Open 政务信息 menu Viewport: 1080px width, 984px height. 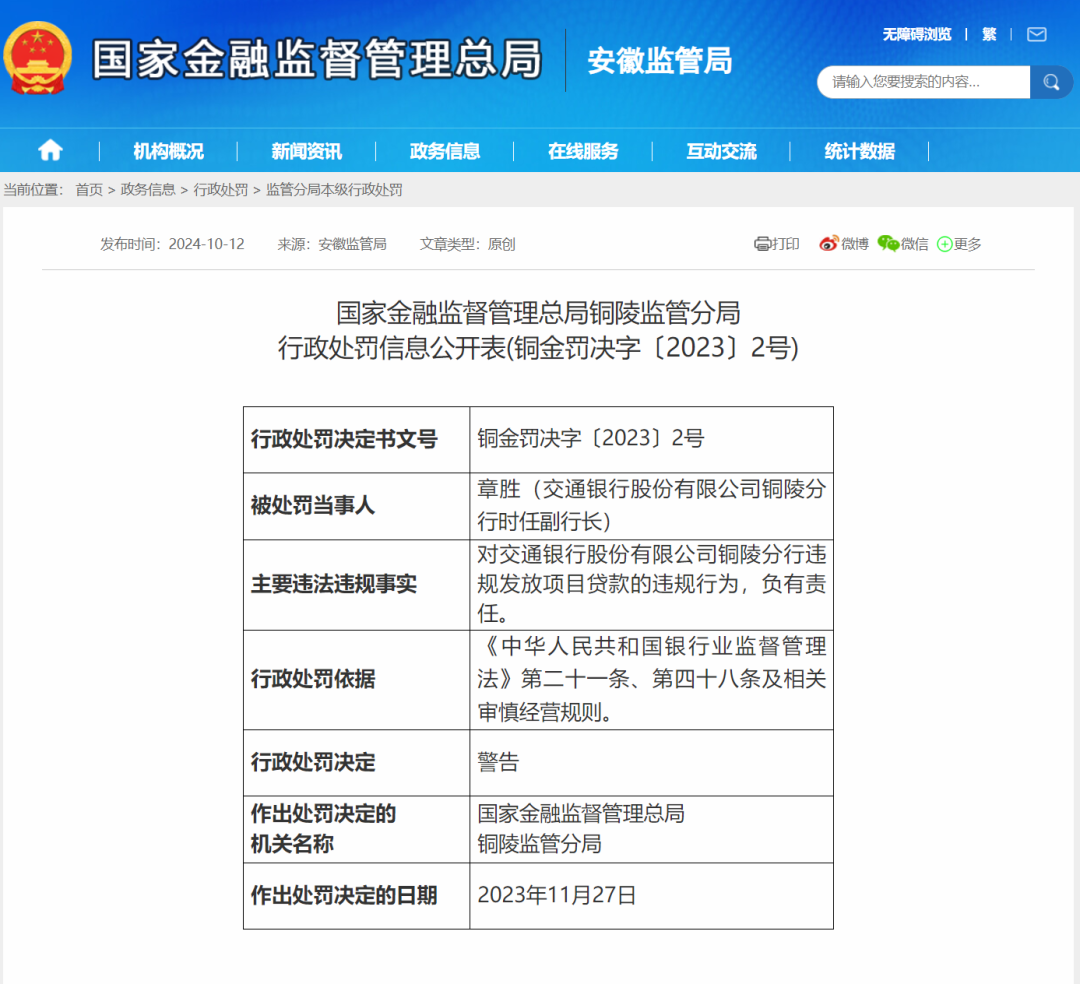(445, 151)
